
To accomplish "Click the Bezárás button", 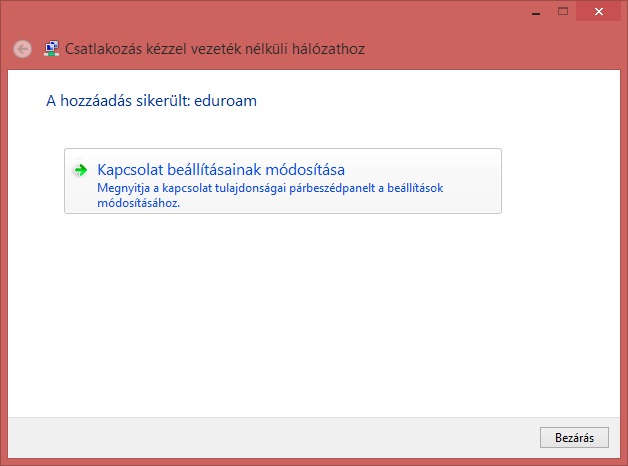I will pos(574,437).
